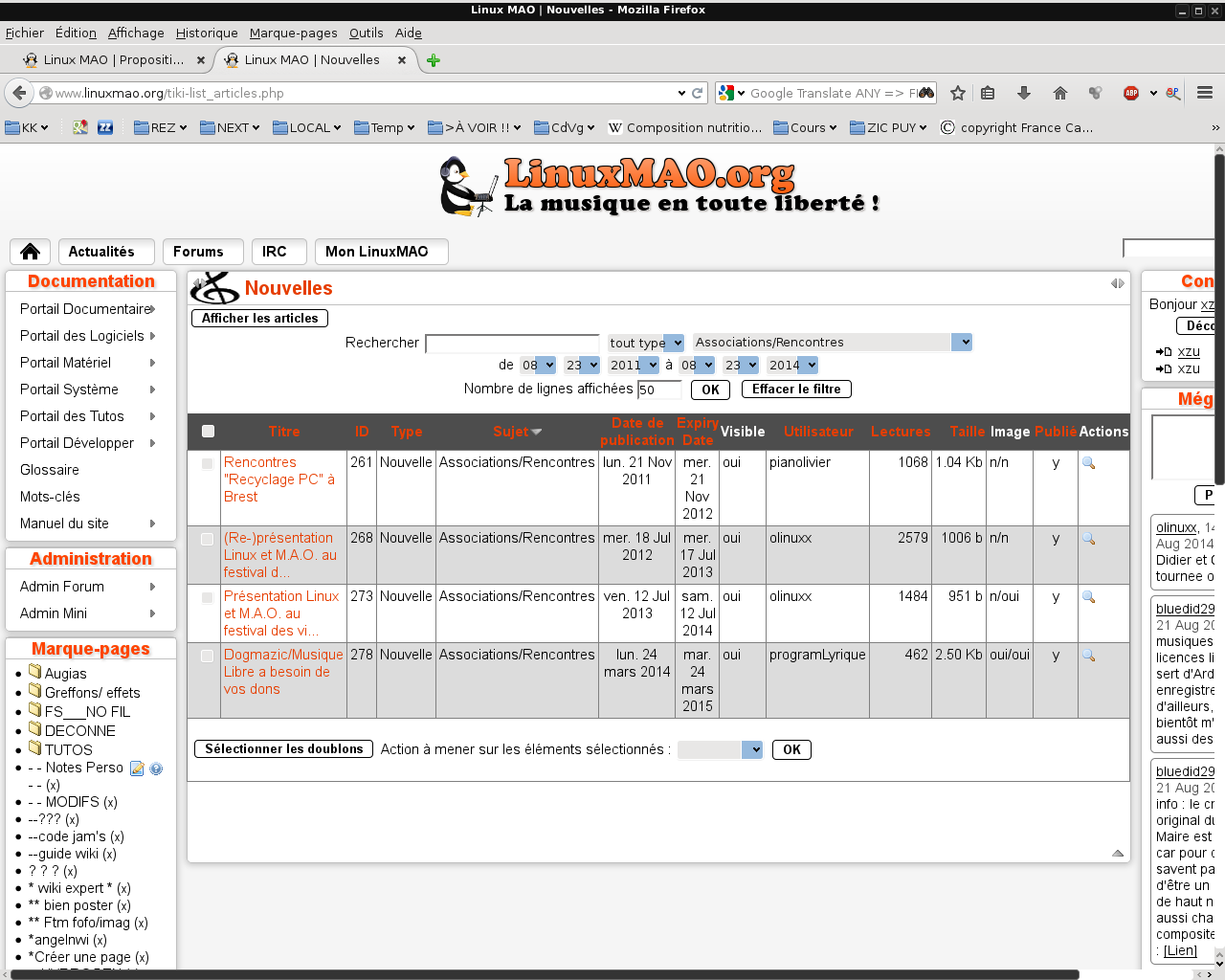This screenshot has height=980, width=1225.
Task: Click the Nombre de lignes input field
Action: coord(659,390)
